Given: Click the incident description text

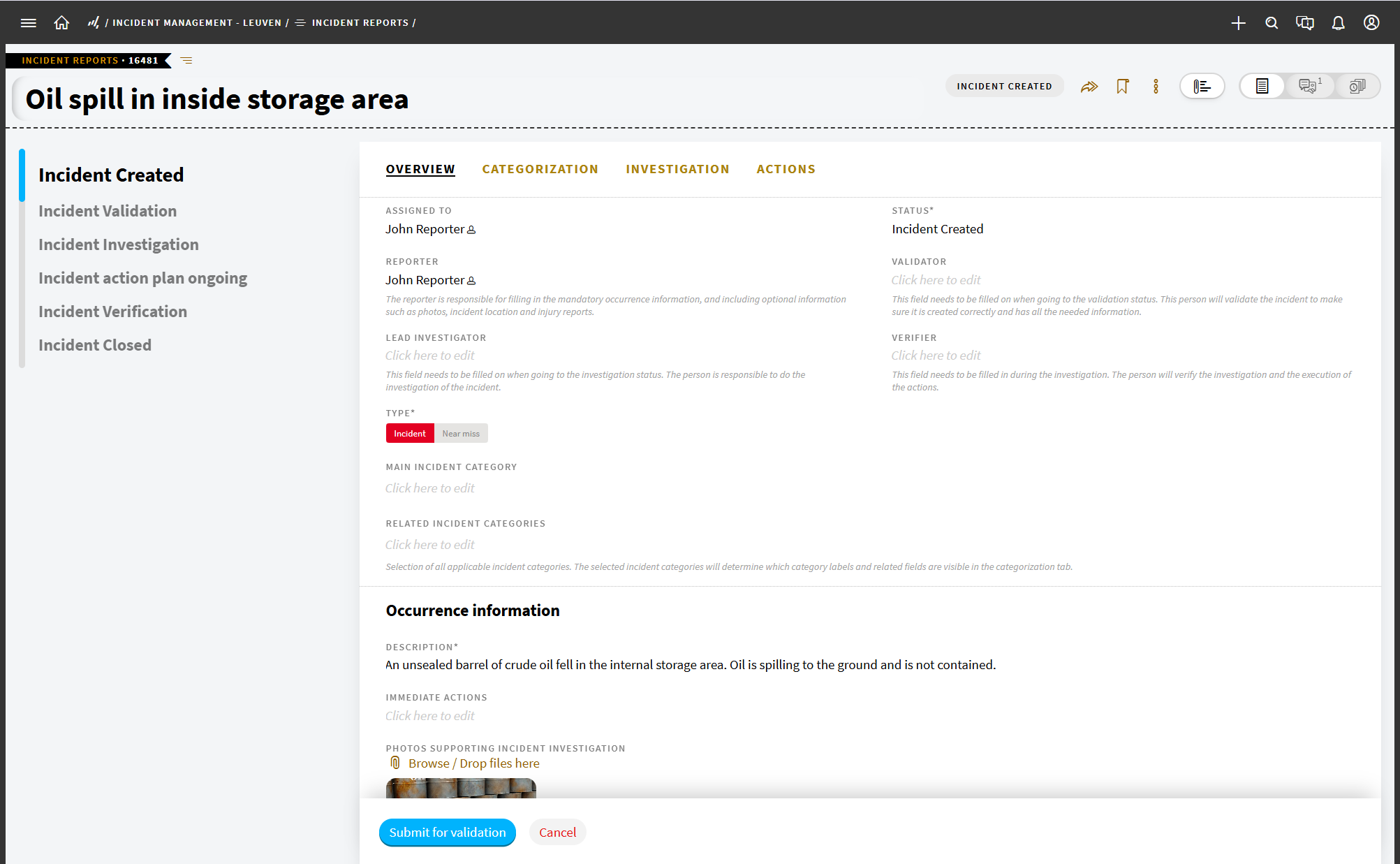Looking at the screenshot, I should (x=691, y=665).
